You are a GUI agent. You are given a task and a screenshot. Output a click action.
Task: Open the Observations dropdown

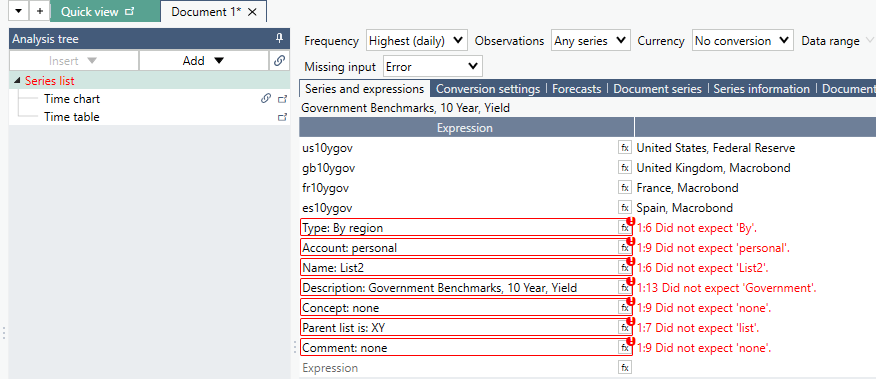click(591, 41)
